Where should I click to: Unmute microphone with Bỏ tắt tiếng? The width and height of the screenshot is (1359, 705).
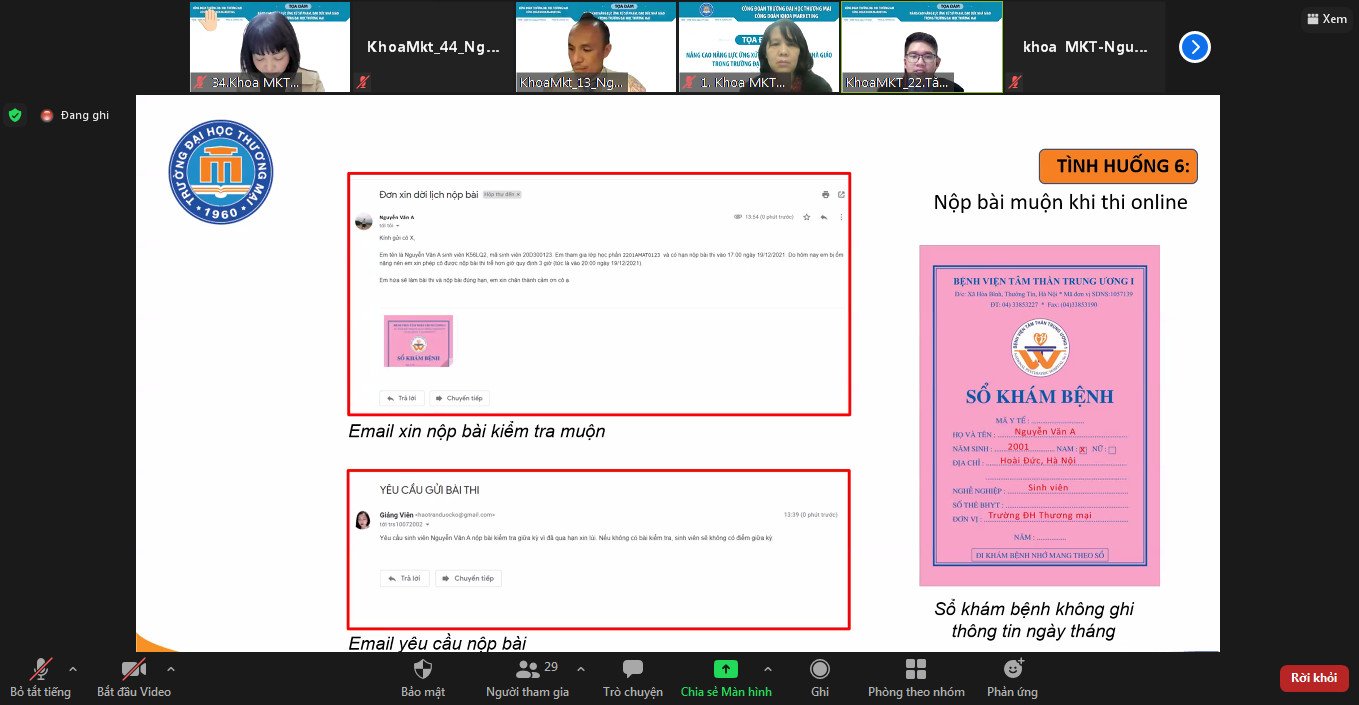click(41, 670)
